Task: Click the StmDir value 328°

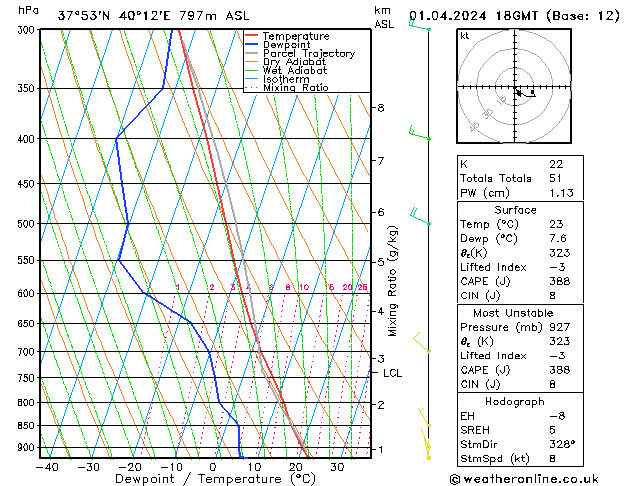Action: pyautogui.click(x=562, y=445)
